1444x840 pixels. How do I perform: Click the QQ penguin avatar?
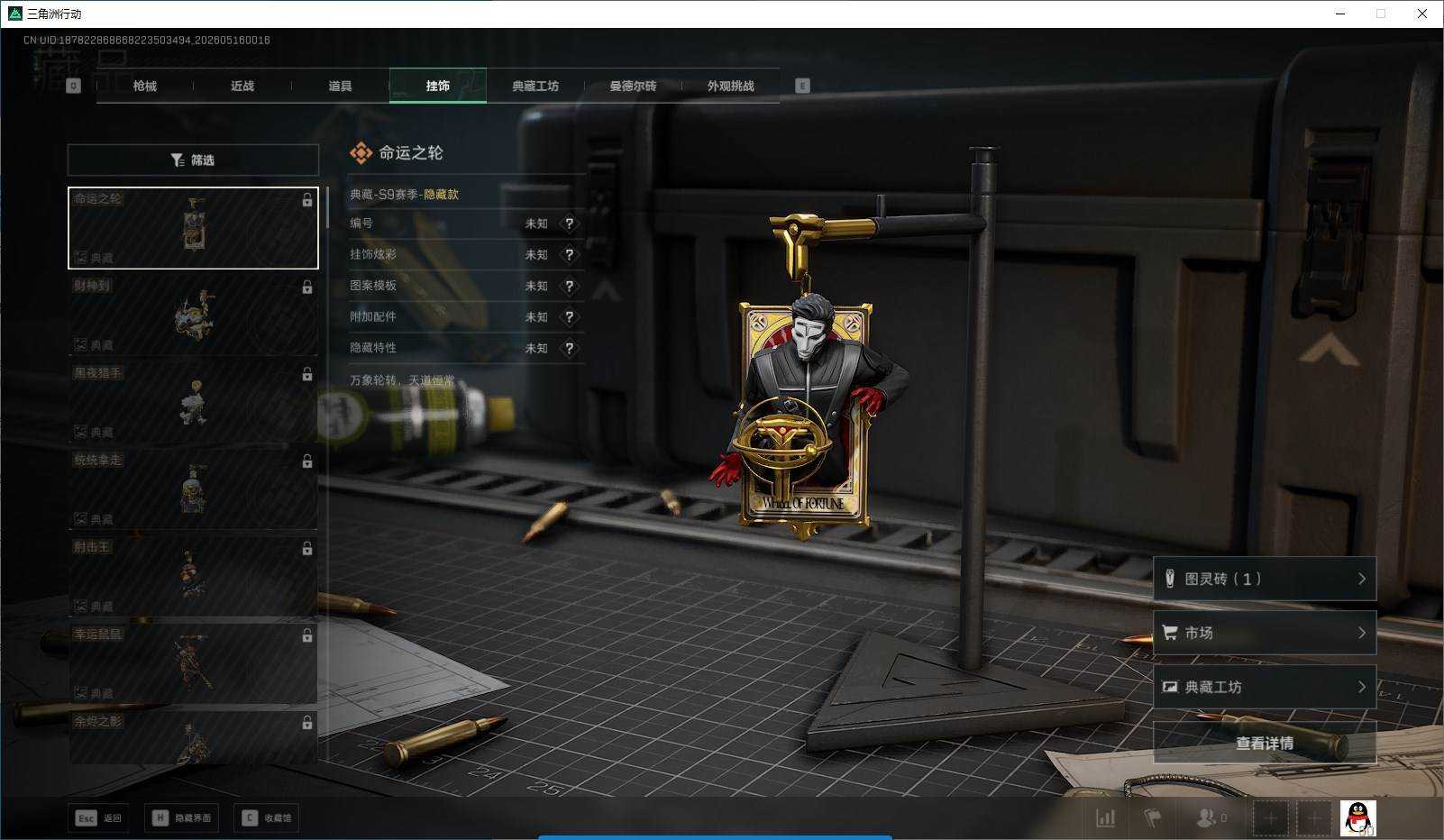[1358, 818]
